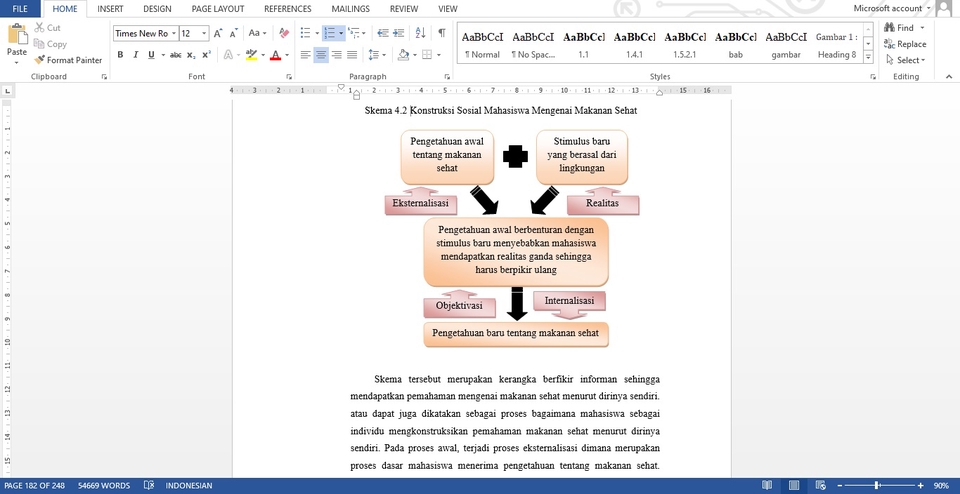This screenshot has height=494, width=960.
Task: Click the 54669 WORDS counter
Action: coord(104,485)
